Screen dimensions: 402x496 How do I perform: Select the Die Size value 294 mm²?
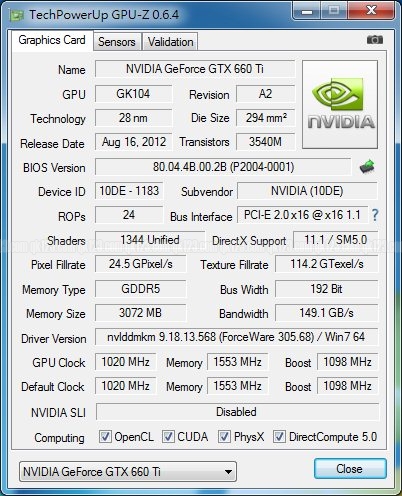point(266,118)
